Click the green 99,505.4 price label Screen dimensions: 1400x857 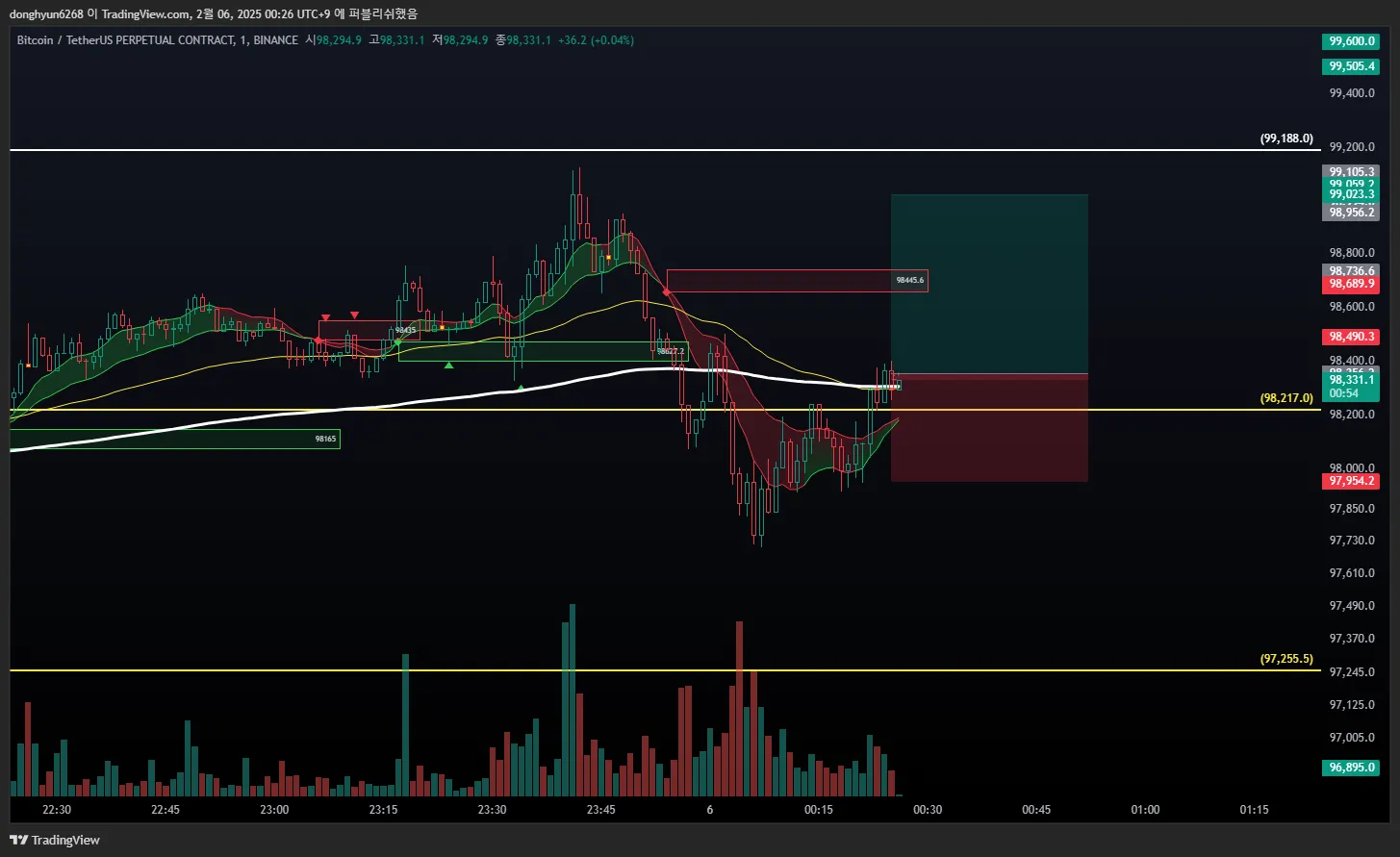click(x=1351, y=66)
